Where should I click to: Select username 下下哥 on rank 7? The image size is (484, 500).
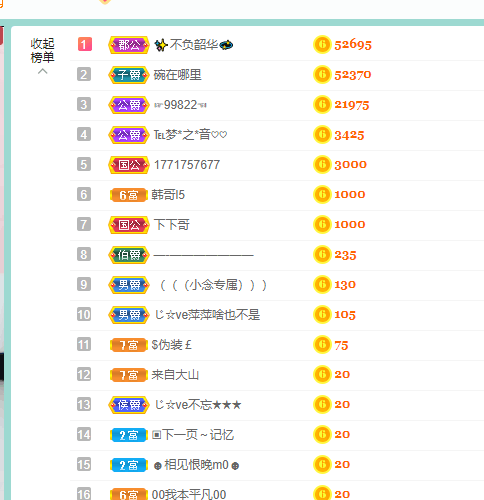coord(172,225)
